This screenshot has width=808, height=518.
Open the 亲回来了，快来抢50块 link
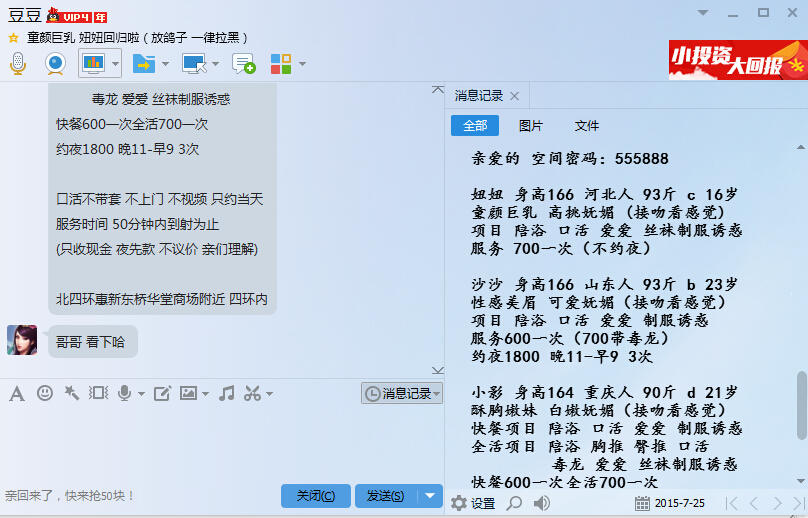click(70, 496)
